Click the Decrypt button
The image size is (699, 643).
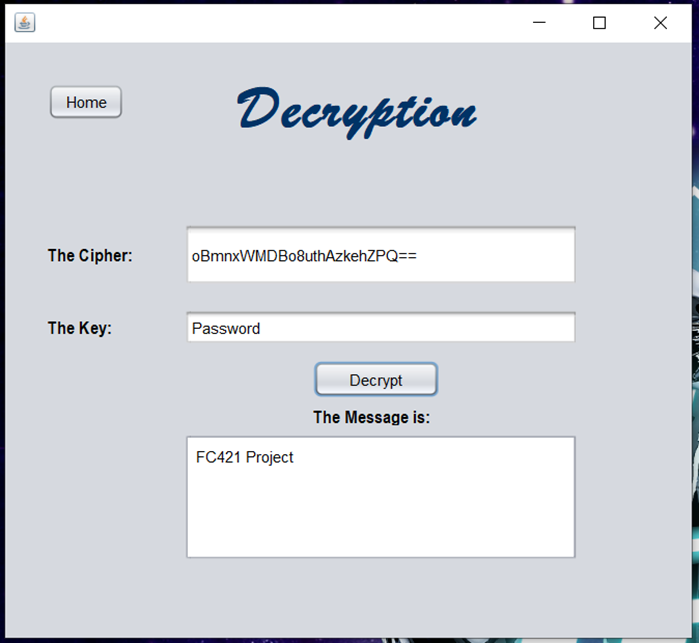(x=376, y=379)
